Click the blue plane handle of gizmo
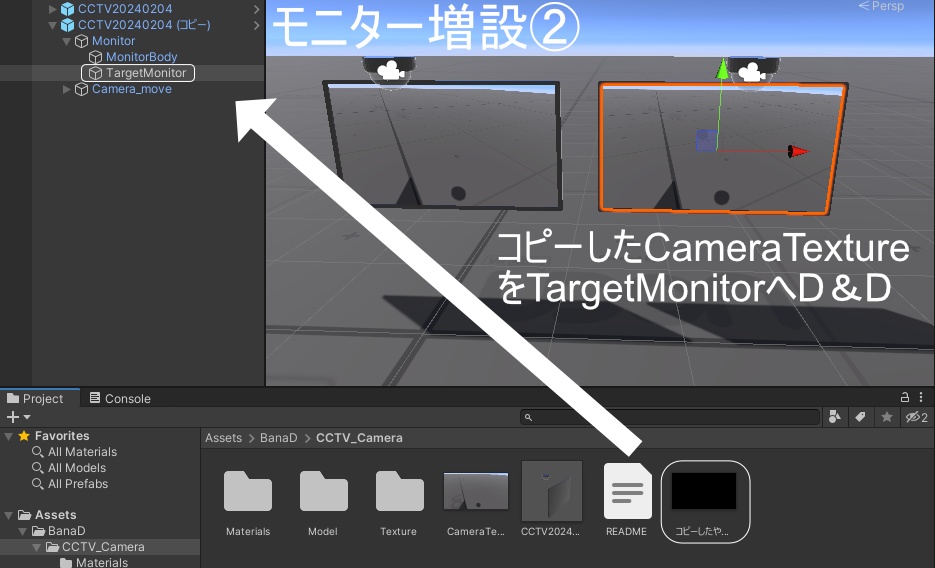 coord(706,141)
